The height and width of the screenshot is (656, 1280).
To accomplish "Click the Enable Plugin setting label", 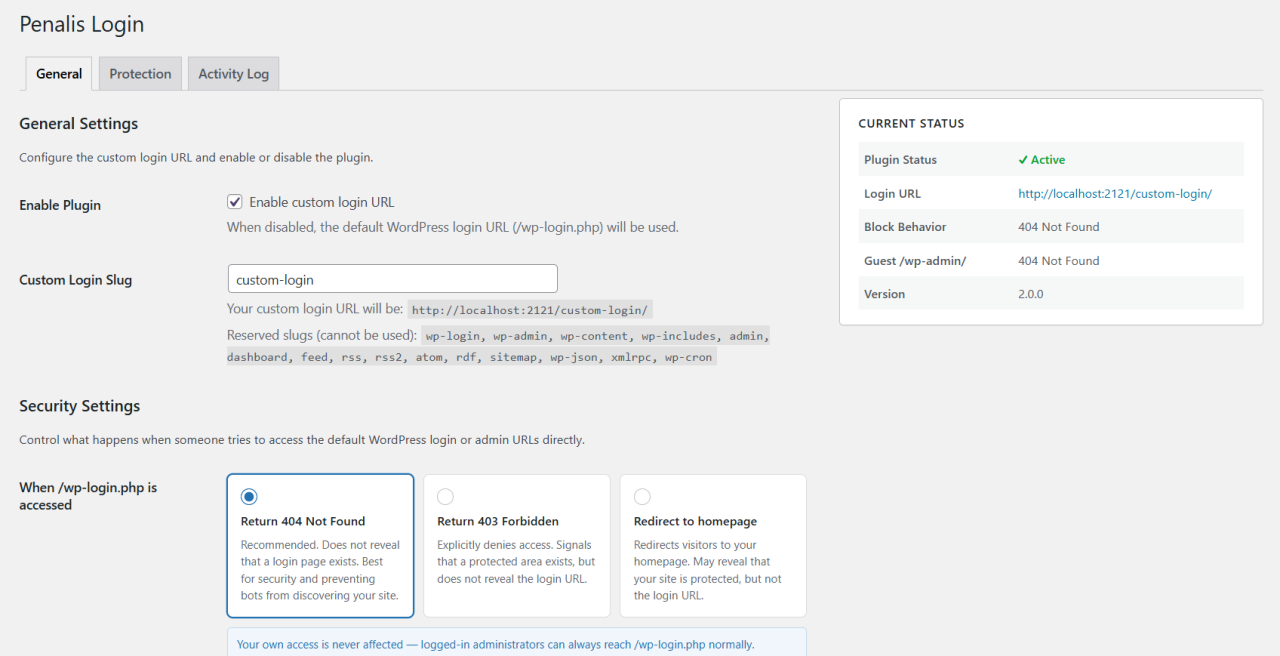I will coord(60,205).
